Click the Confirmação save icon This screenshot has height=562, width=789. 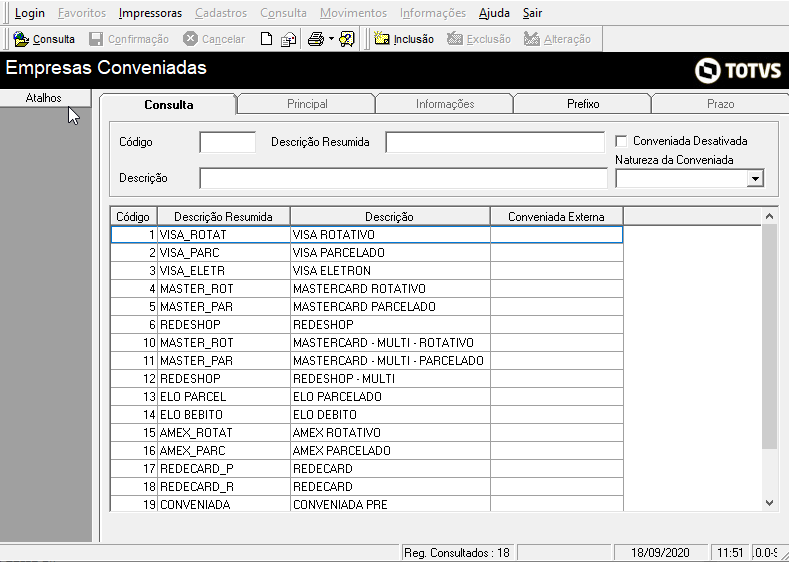coord(96,39)
